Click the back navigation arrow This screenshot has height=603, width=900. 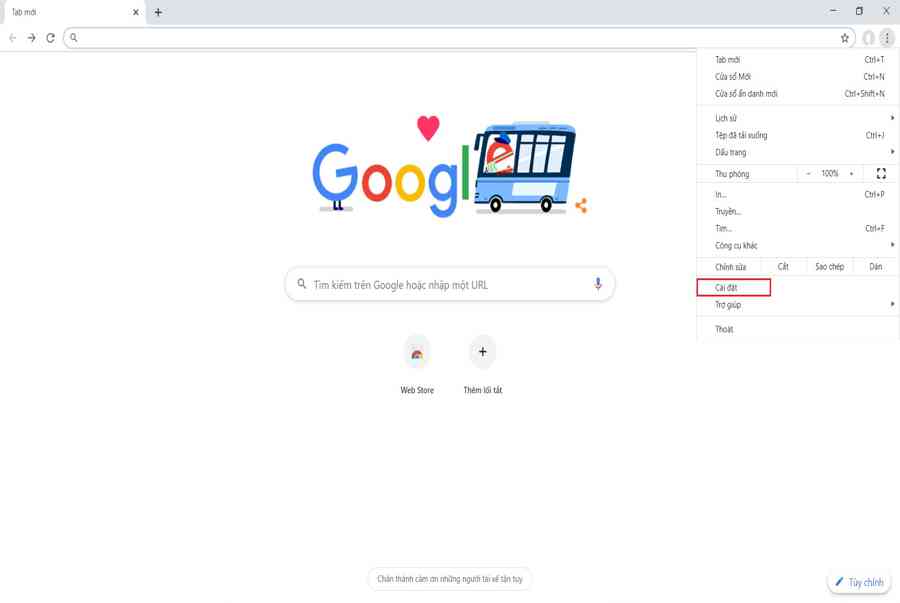(x=13, y=38)
